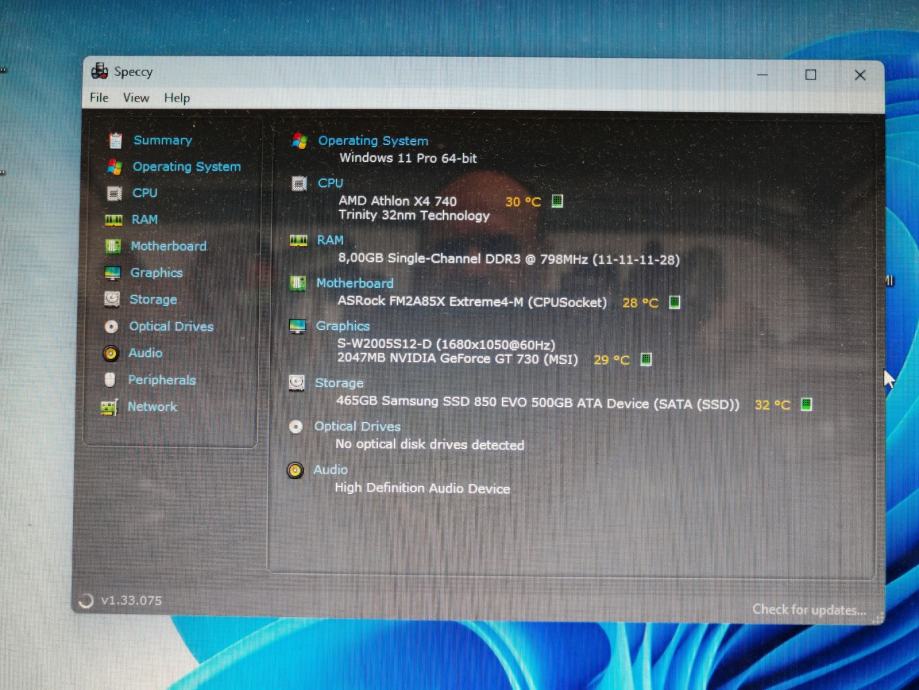919x690 pixels.
Task: Open the View menu
Action: (x=136, y=98)
